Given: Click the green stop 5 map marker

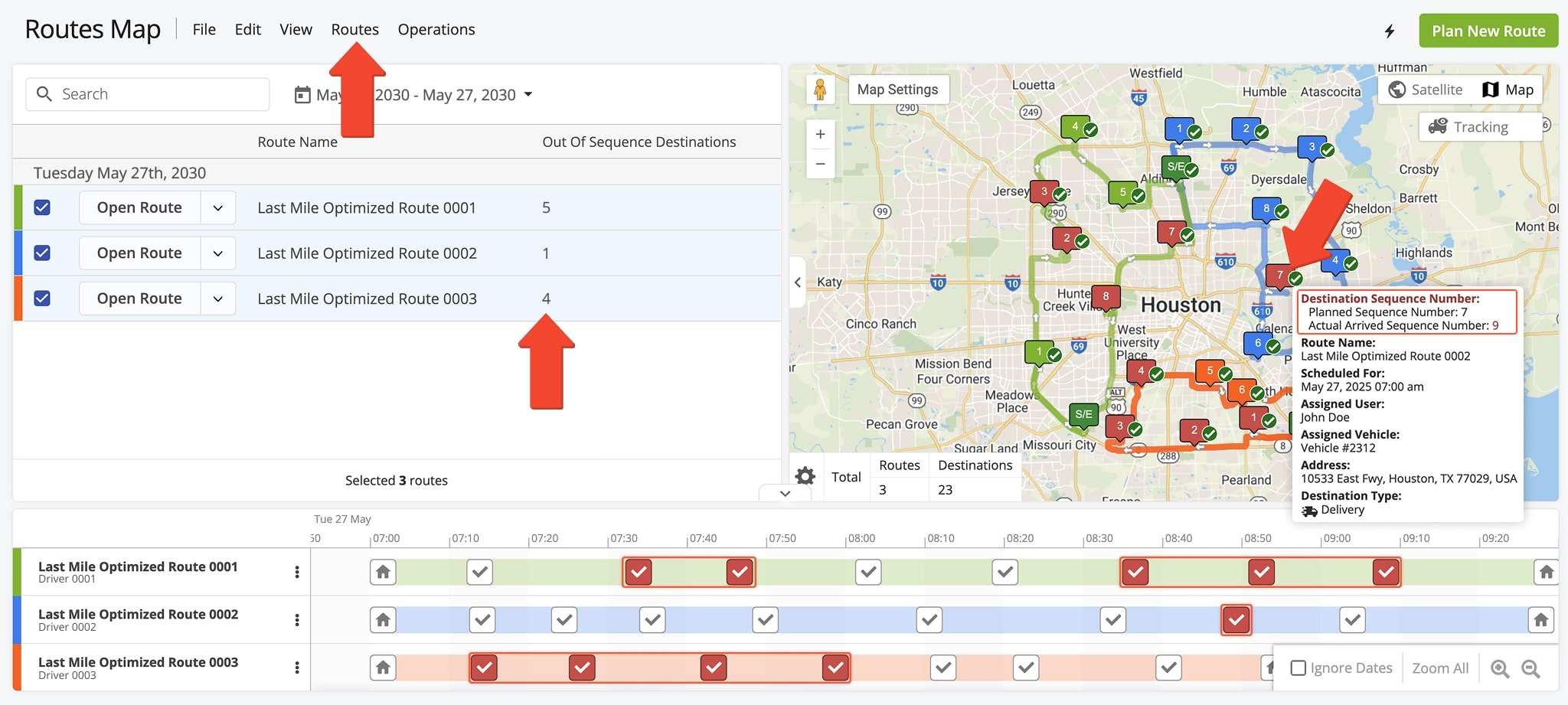Looking at the screenshot, I should pos(1123,194).
